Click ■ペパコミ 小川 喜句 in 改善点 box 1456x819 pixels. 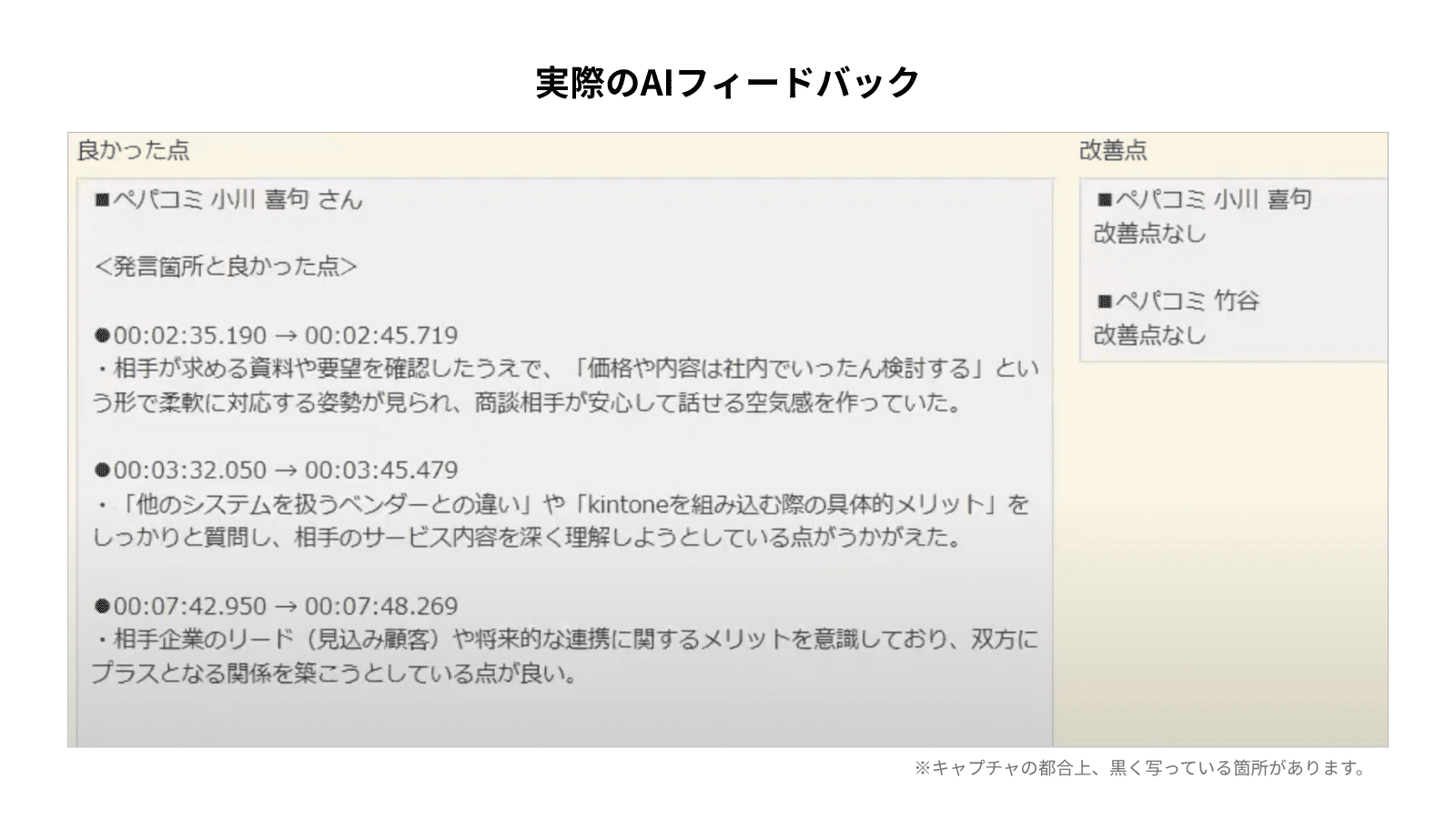tap(1204, 199)
